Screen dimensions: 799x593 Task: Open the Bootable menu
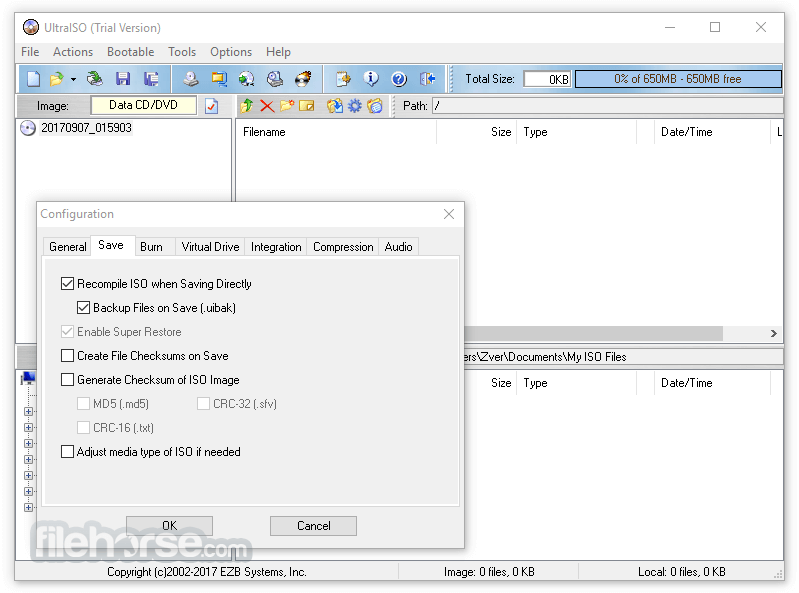coord(130,52)
